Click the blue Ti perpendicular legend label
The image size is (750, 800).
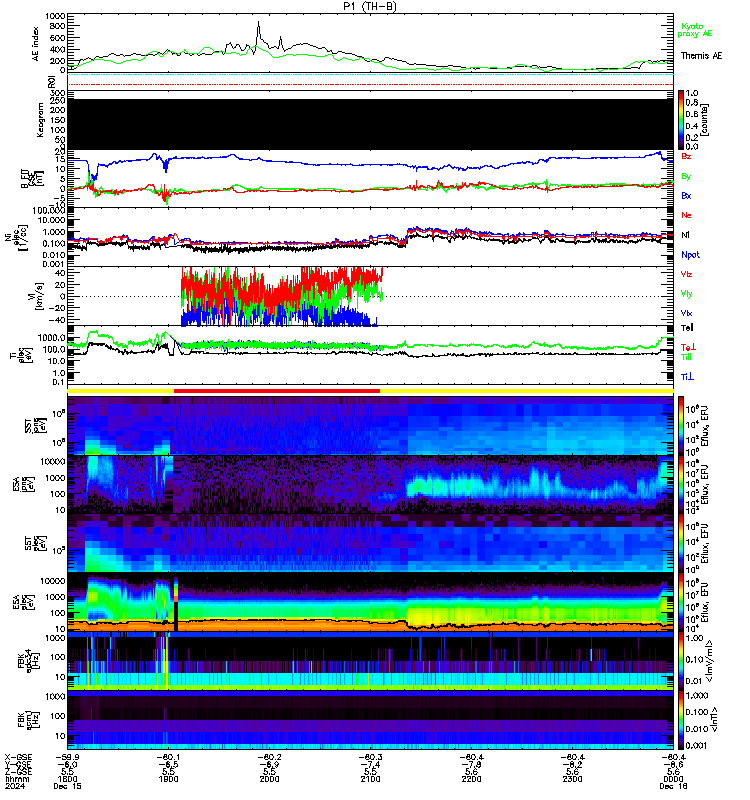pyautogui.click(x=687, y=377)
